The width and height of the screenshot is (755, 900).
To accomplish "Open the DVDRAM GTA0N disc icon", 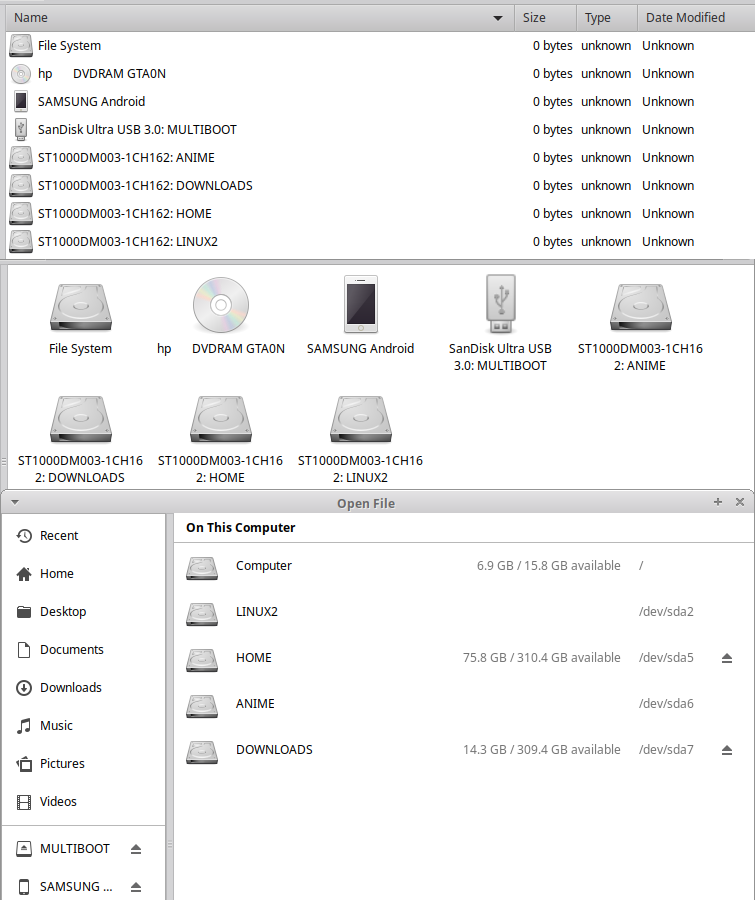I will (221, 305).
